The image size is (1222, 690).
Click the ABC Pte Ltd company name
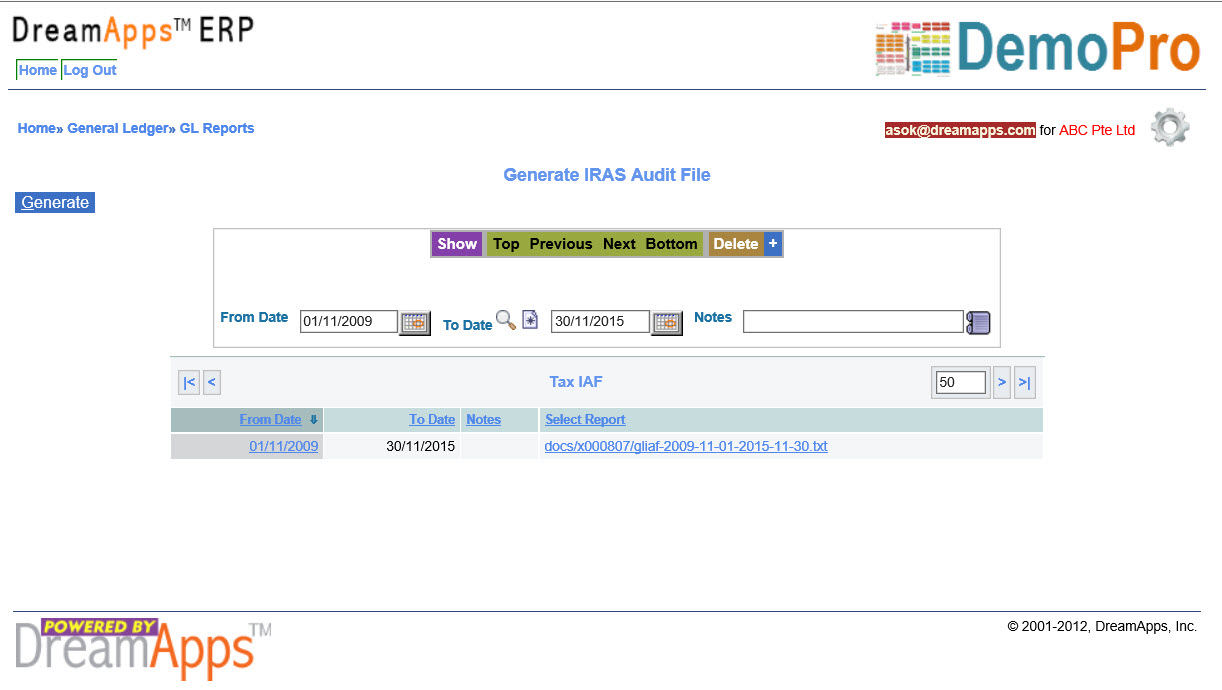(x=1097, y=130)
